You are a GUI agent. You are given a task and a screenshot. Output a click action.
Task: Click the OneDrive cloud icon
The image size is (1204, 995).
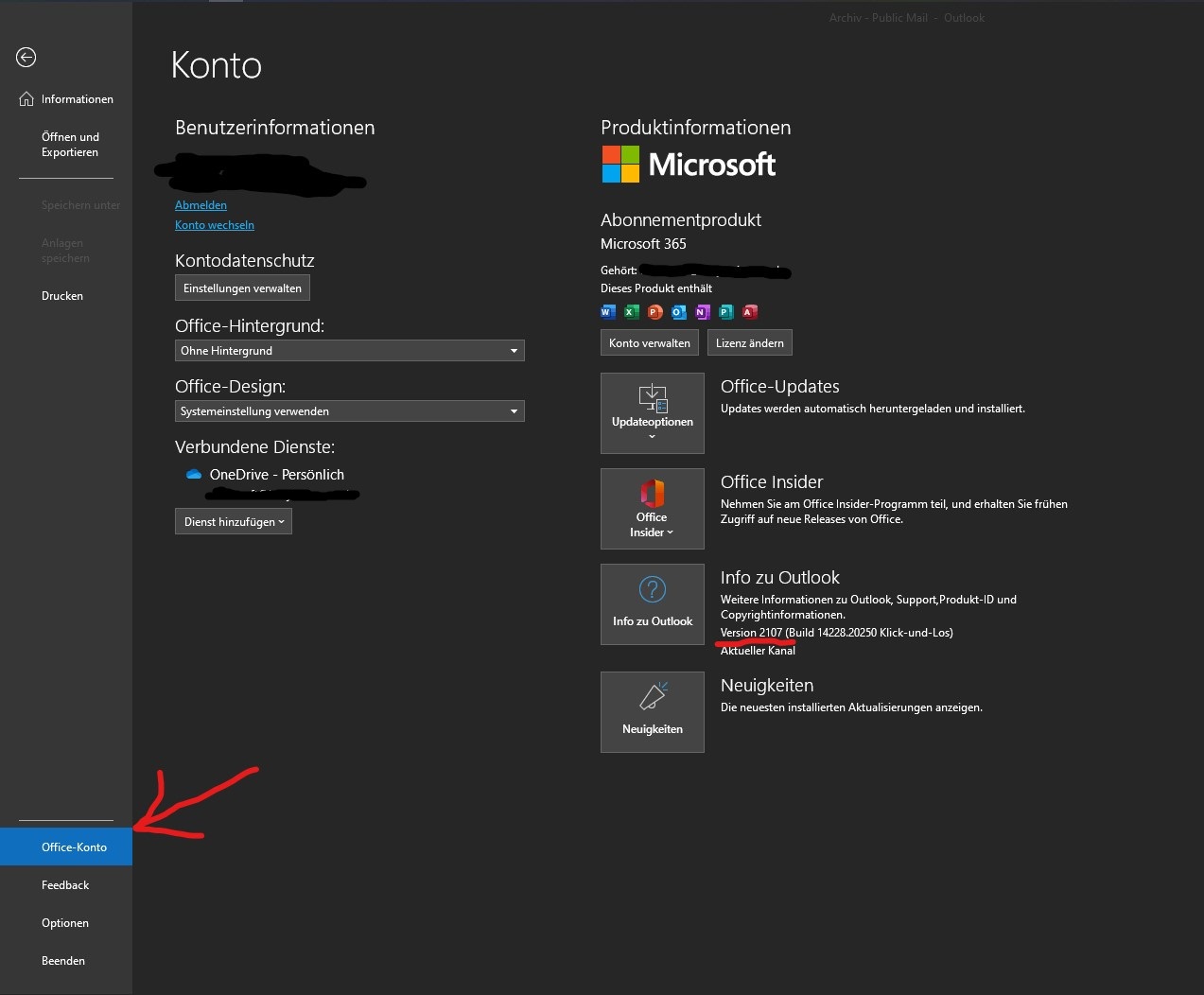point(193,474)
